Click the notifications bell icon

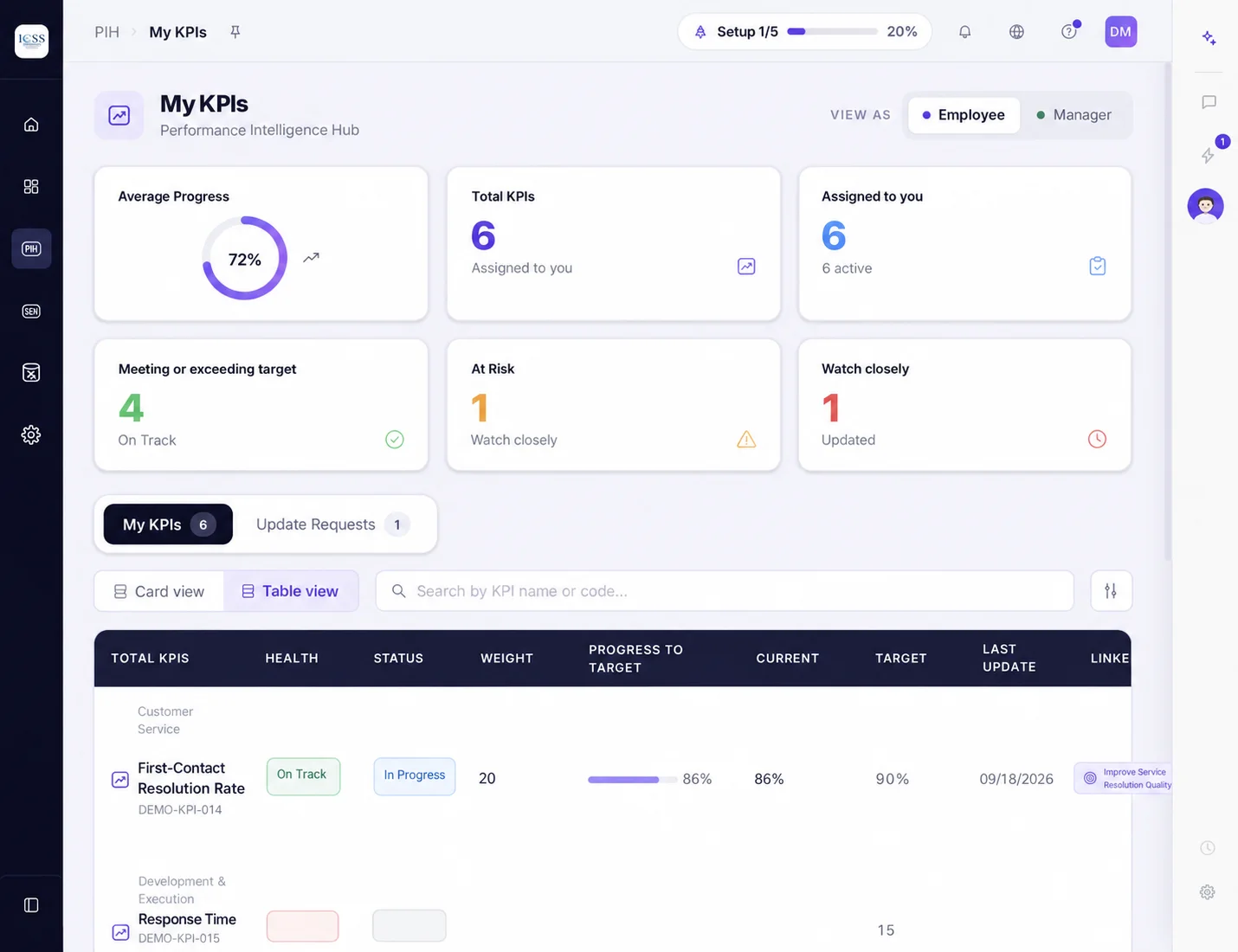[x=964, y=32]
